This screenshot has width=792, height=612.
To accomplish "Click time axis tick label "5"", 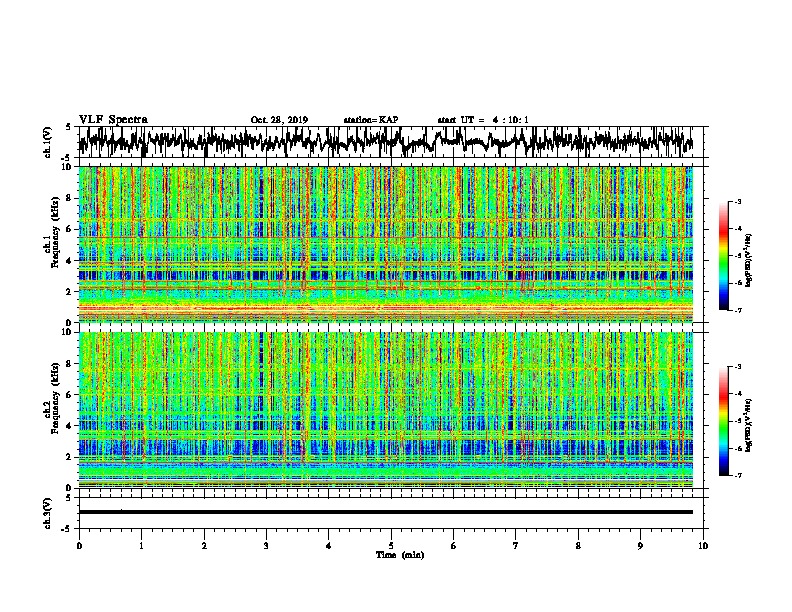I will click(x=391, y=546).
